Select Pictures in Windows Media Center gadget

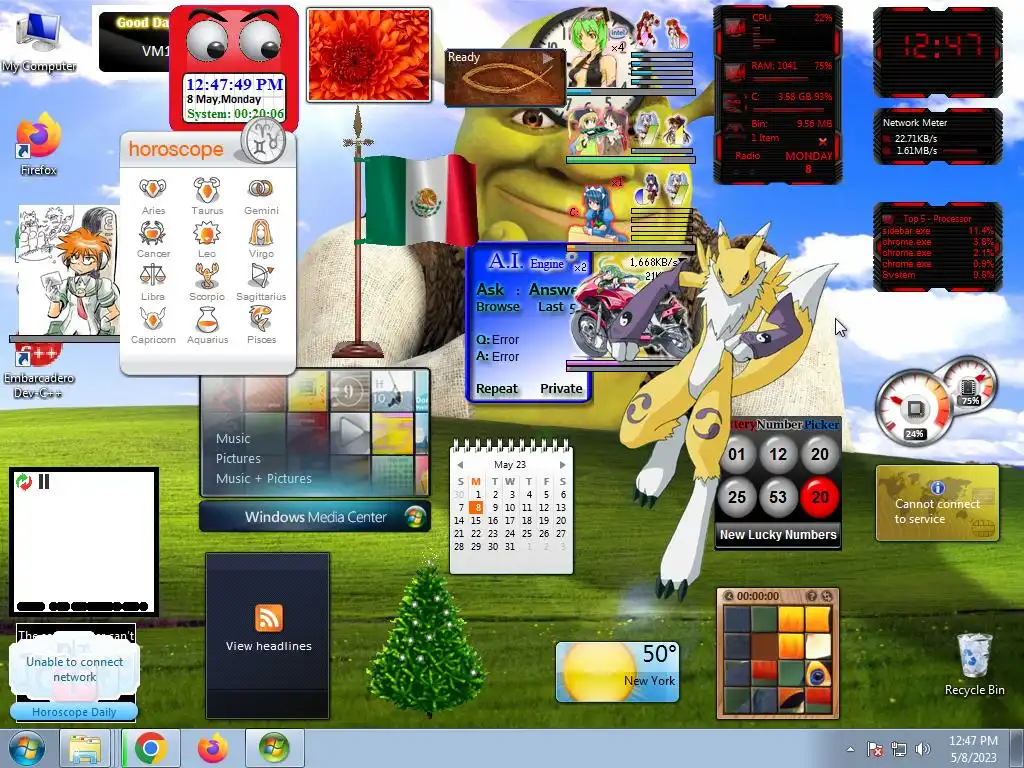point(238,458)
